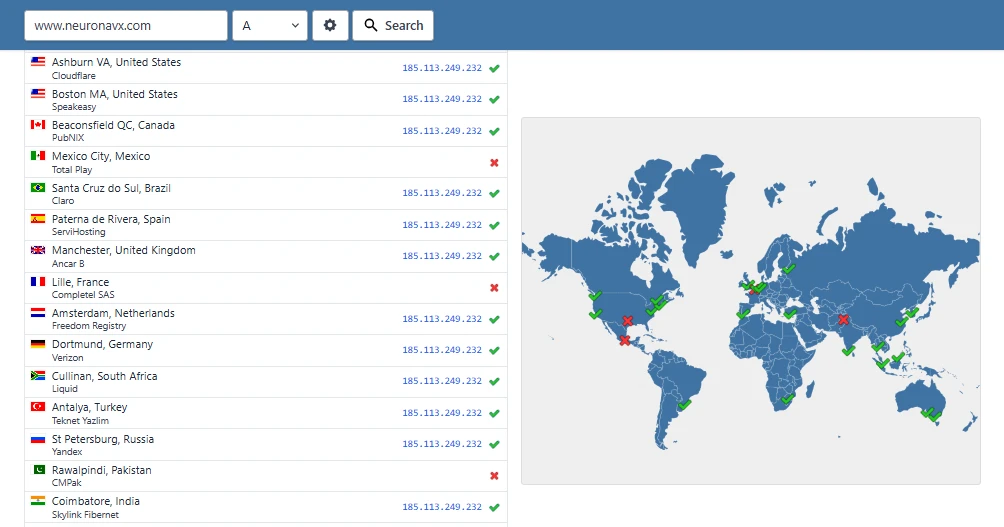Select the Liquid provider text
The image size is (1004, 527).
tap(65, 389)
